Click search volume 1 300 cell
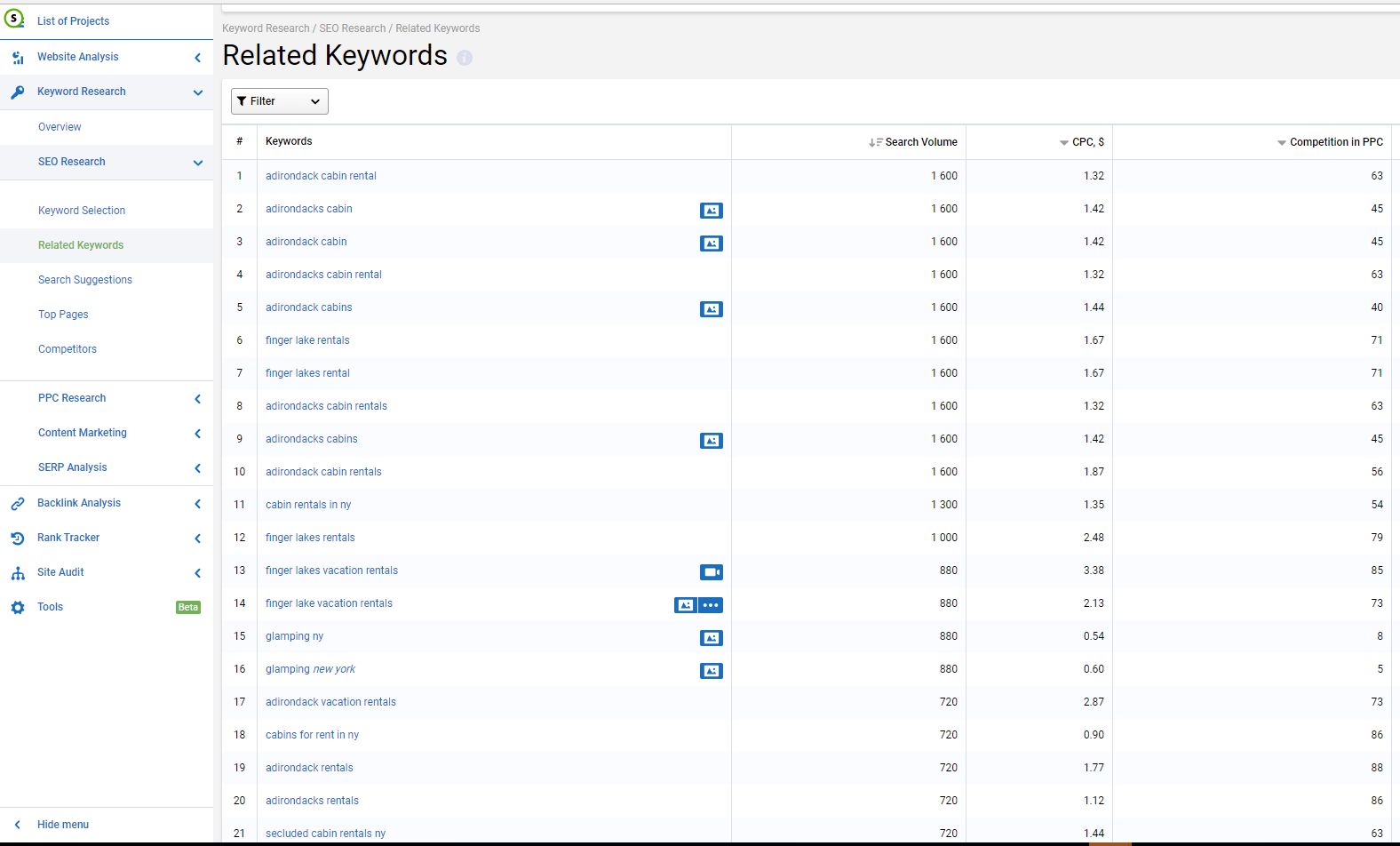Screen dimensions: 1400x846 (x=944, y=505)
